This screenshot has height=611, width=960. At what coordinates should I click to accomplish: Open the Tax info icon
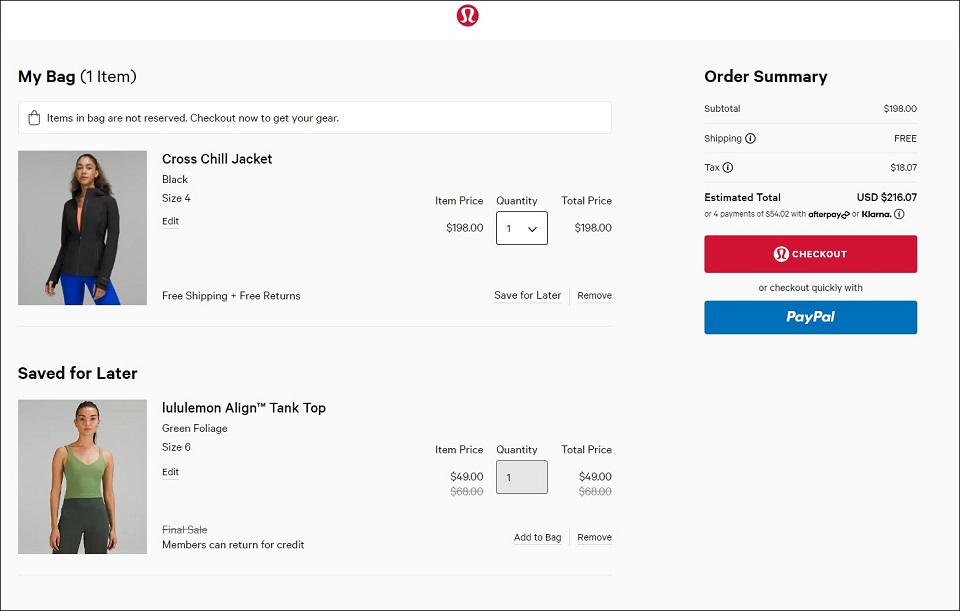tap(727, 167)
